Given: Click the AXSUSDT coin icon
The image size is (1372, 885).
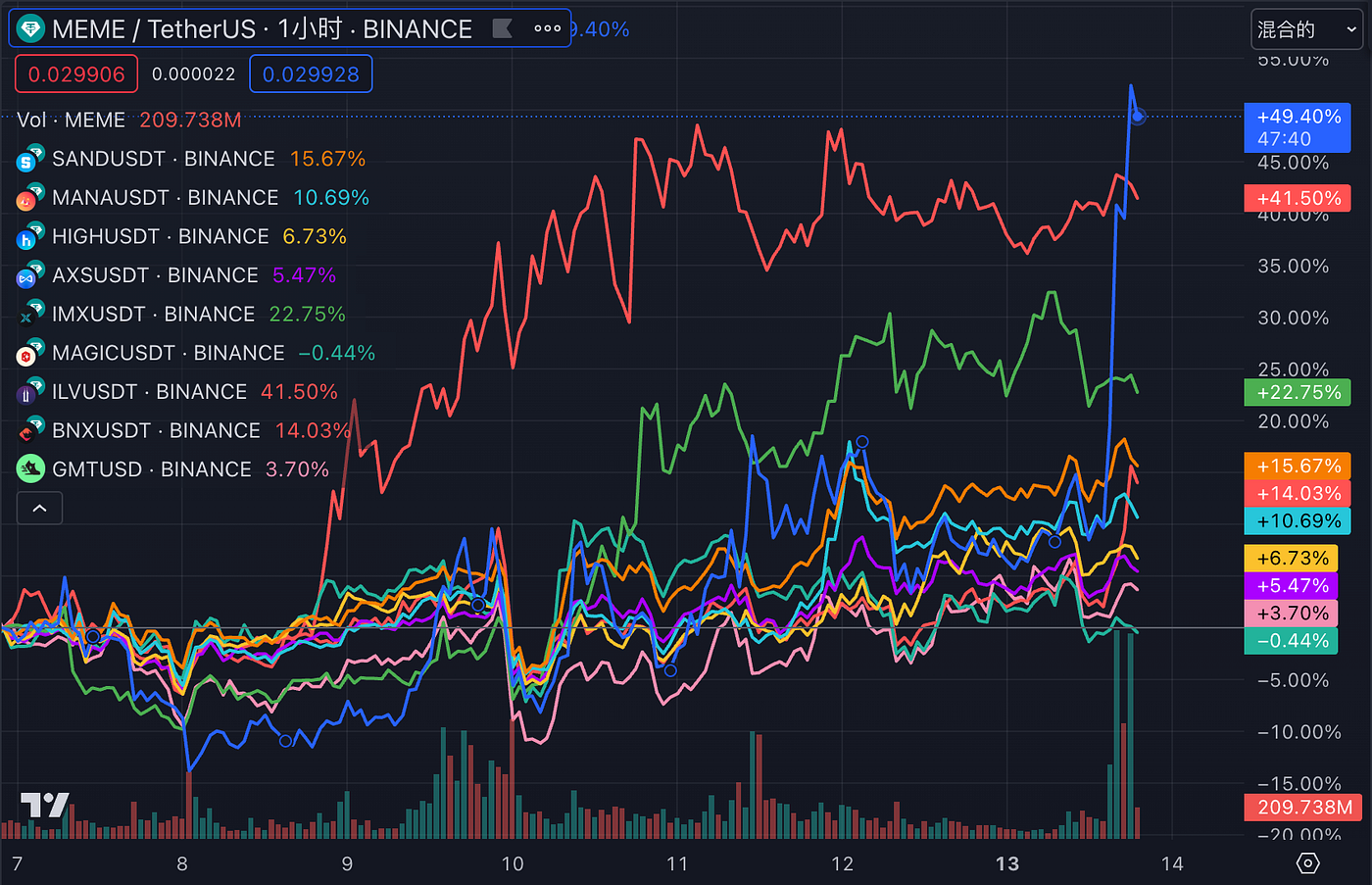Looking at the screenshot, I should (x=30, y=275).
